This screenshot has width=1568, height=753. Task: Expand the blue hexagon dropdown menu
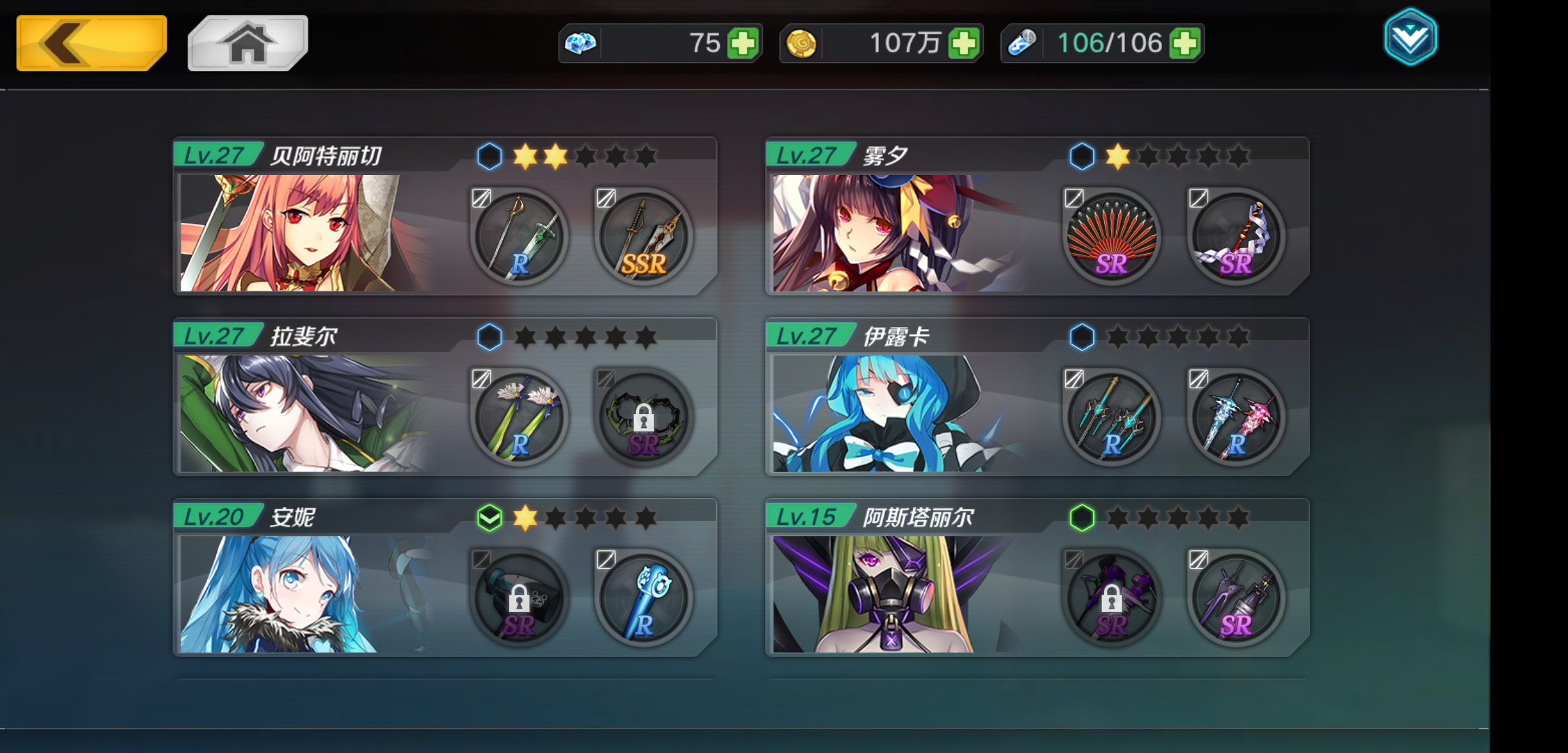pyautogui.click(x=1410, y=37)
